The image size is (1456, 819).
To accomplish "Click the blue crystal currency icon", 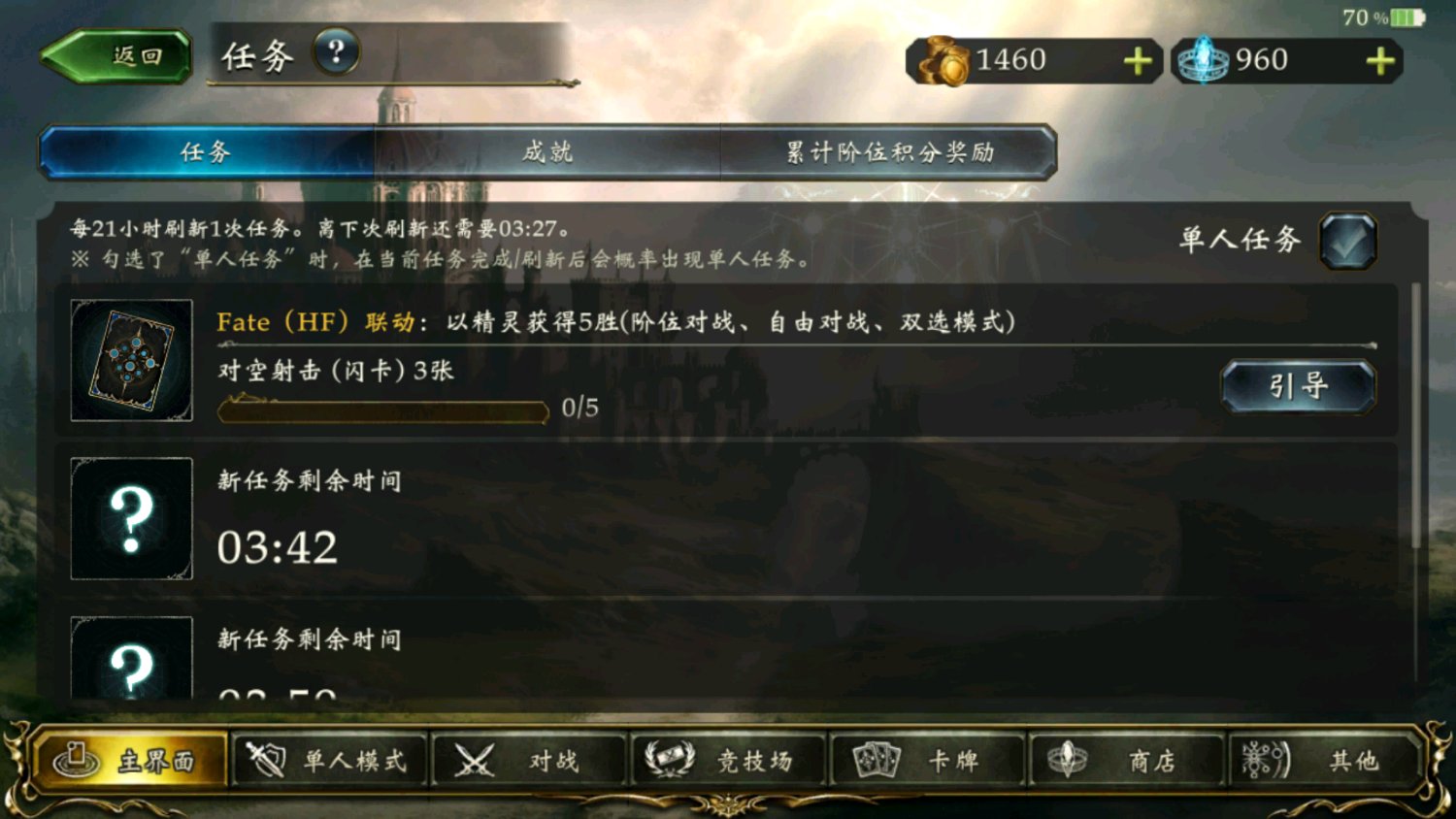I will (1203, 60).
